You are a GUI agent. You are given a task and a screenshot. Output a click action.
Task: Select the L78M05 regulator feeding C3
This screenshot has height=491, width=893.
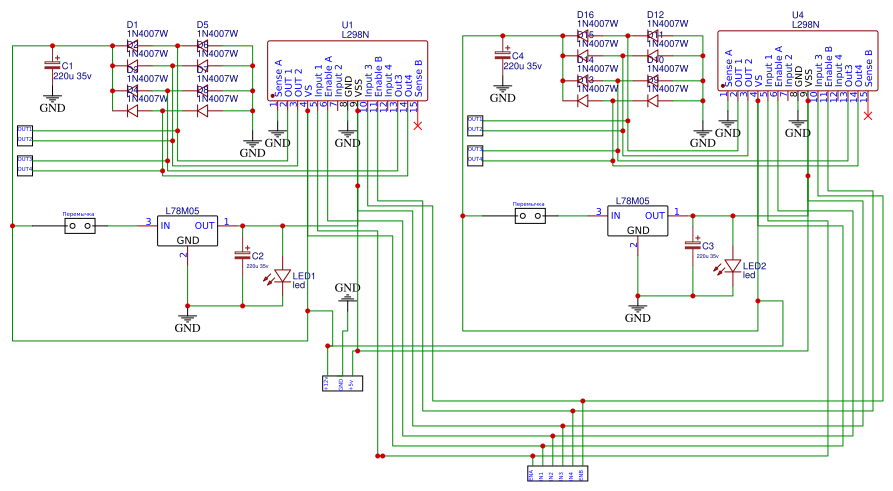[637, 221]
